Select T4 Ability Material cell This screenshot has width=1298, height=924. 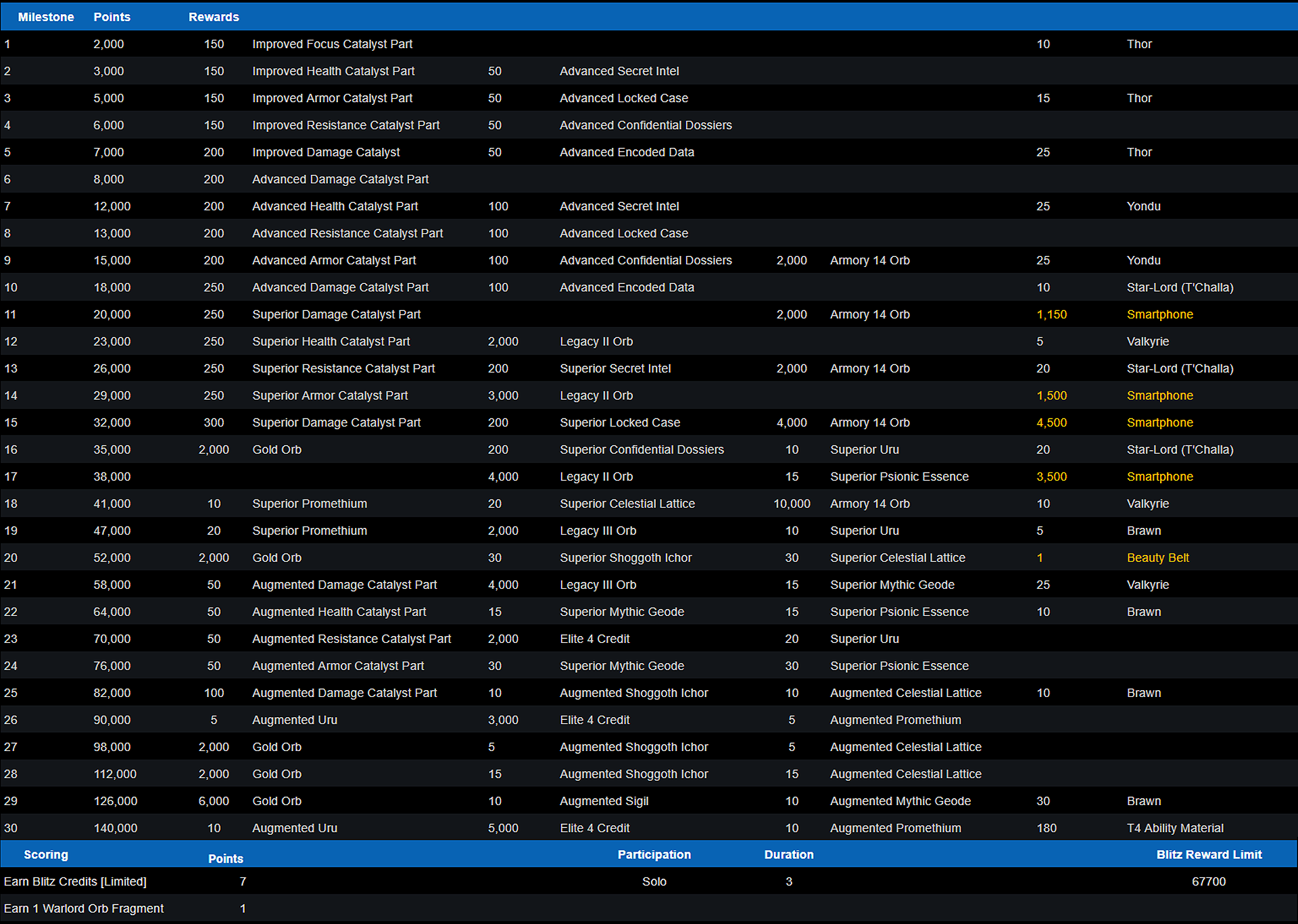point(1175,828)
